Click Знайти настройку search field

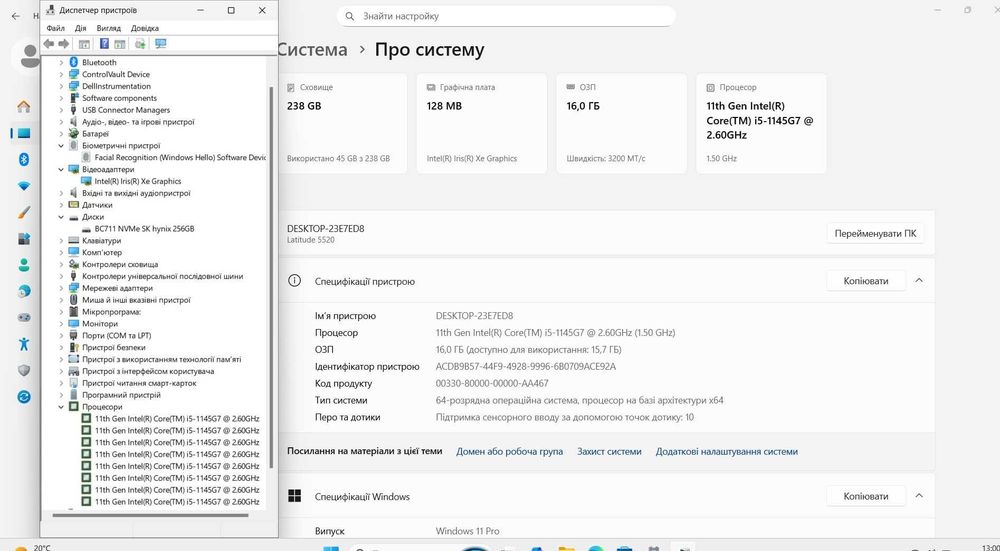click(x=506, y=16)
